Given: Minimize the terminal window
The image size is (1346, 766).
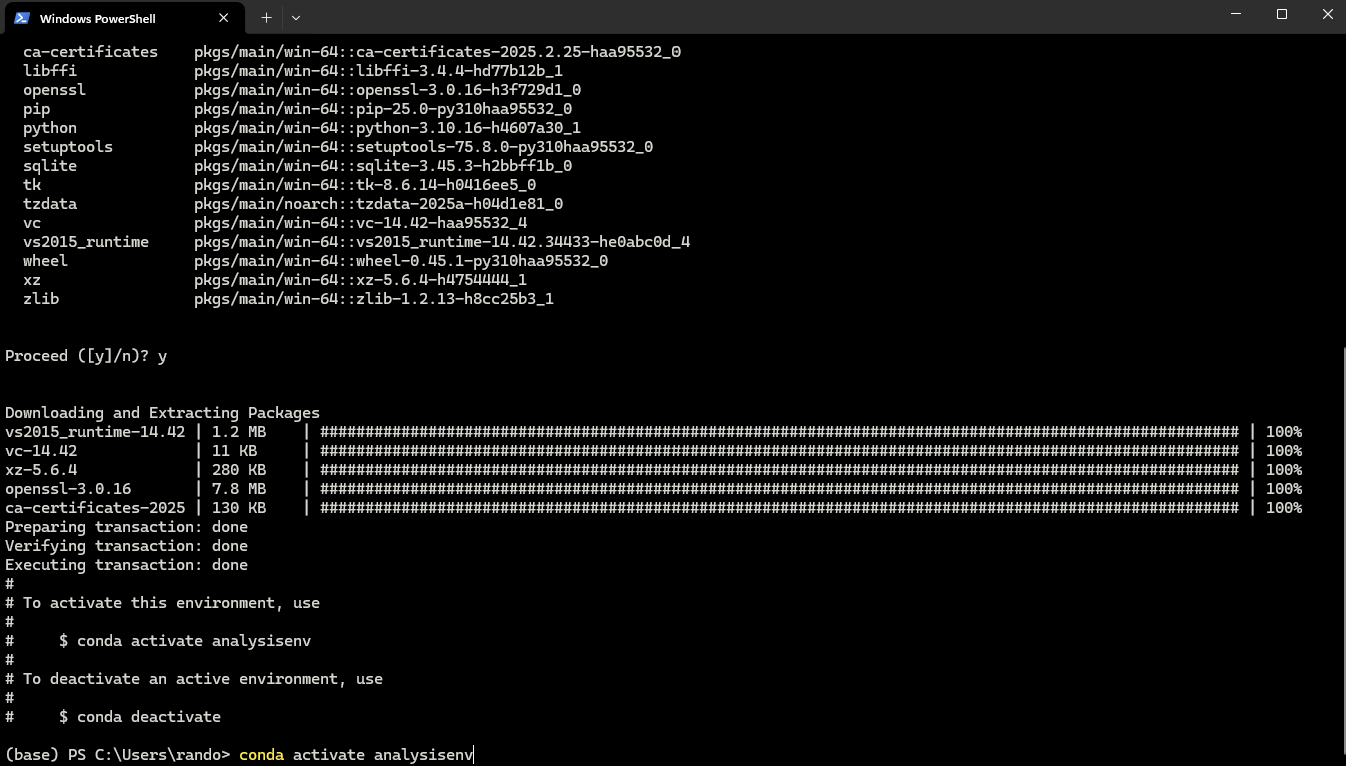Looking at the screenshot, I should tap(1236, 15).
